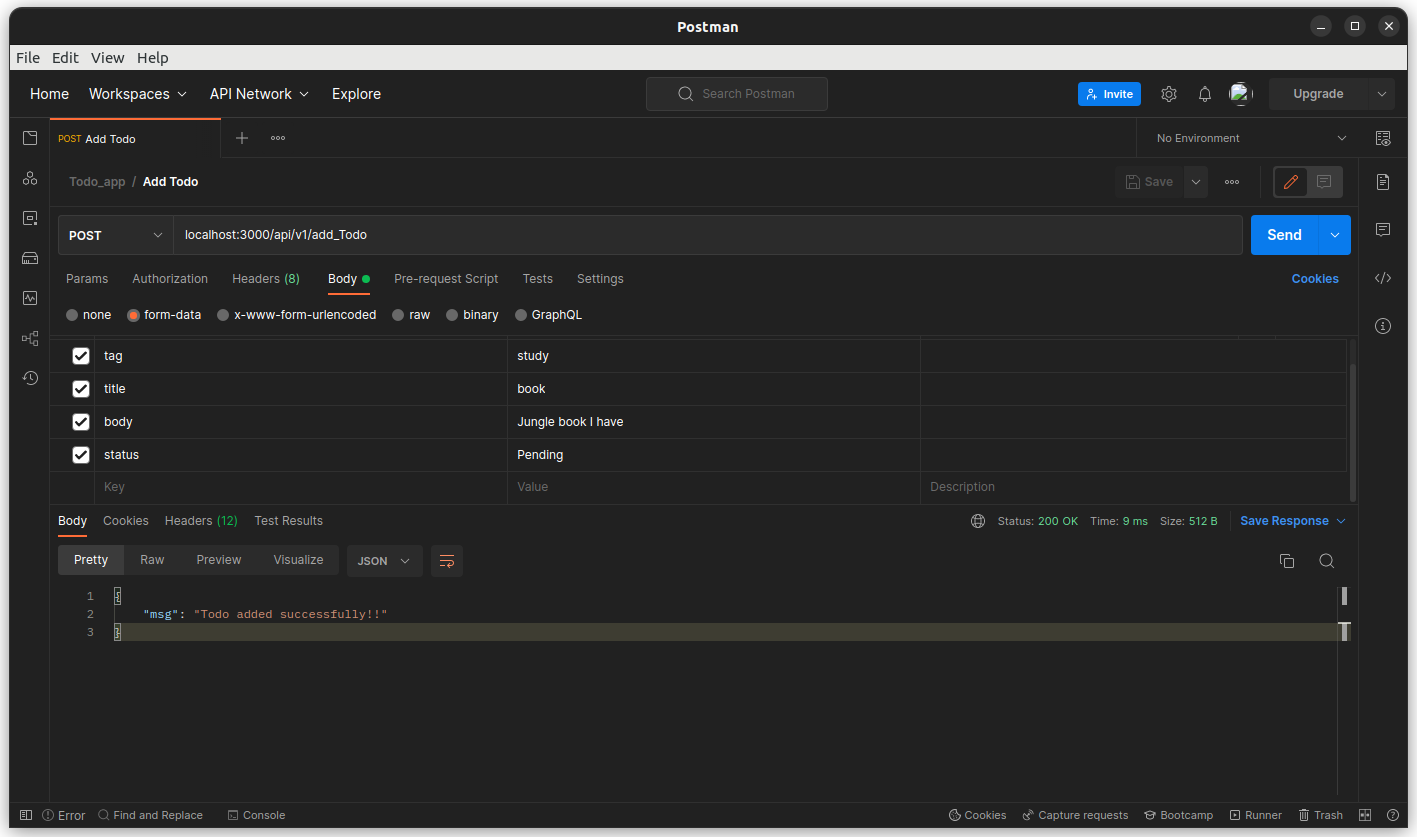Screen dimensions: 1417x837
Task: Open the JSON format dropdown
Action: tap(384, 561)
